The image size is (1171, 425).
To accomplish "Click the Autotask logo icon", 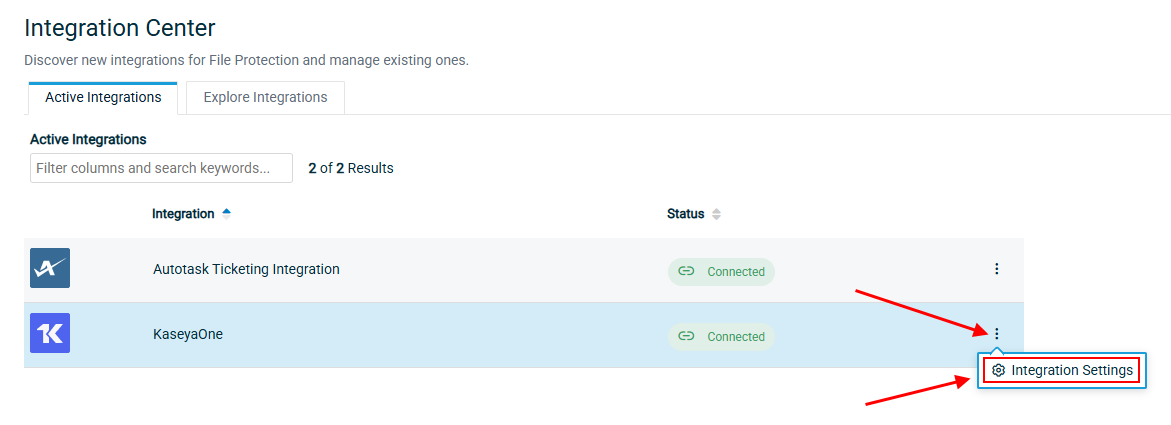I will pyautogui.click(x=50, y=268).
